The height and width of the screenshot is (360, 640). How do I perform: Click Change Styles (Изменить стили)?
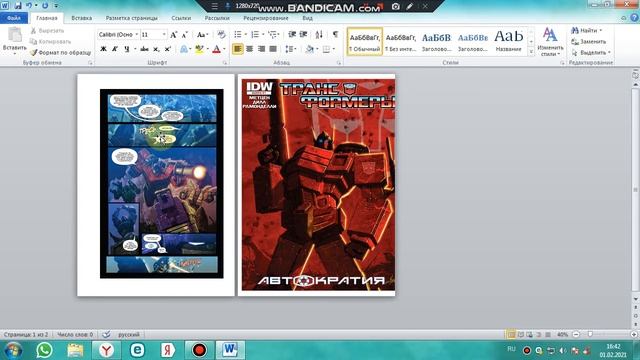pyautogui.click(x=550, y=42)
